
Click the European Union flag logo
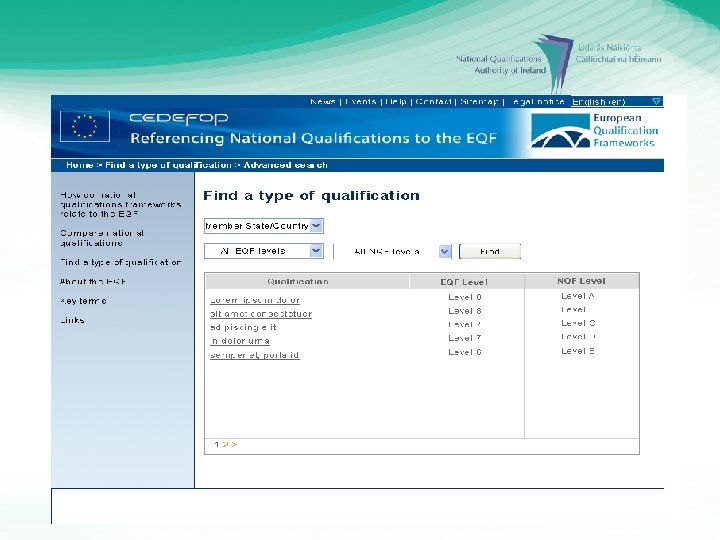click(85, 126)
